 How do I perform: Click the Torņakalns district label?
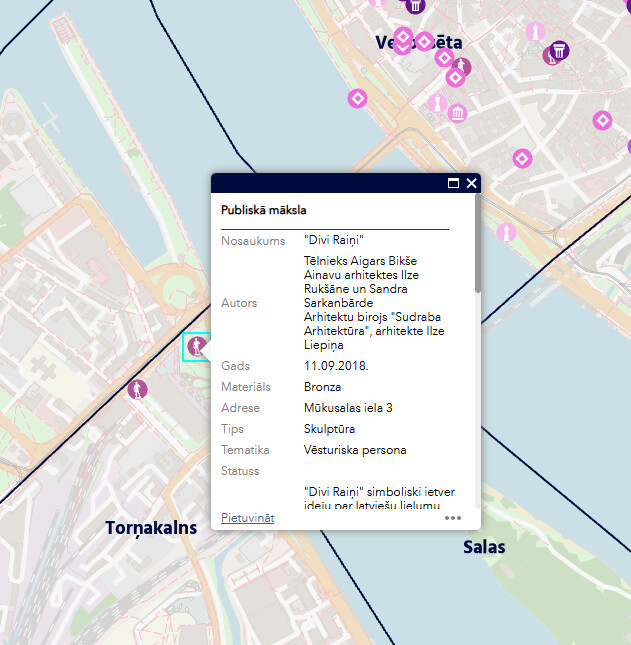click(x=151, y=528)
